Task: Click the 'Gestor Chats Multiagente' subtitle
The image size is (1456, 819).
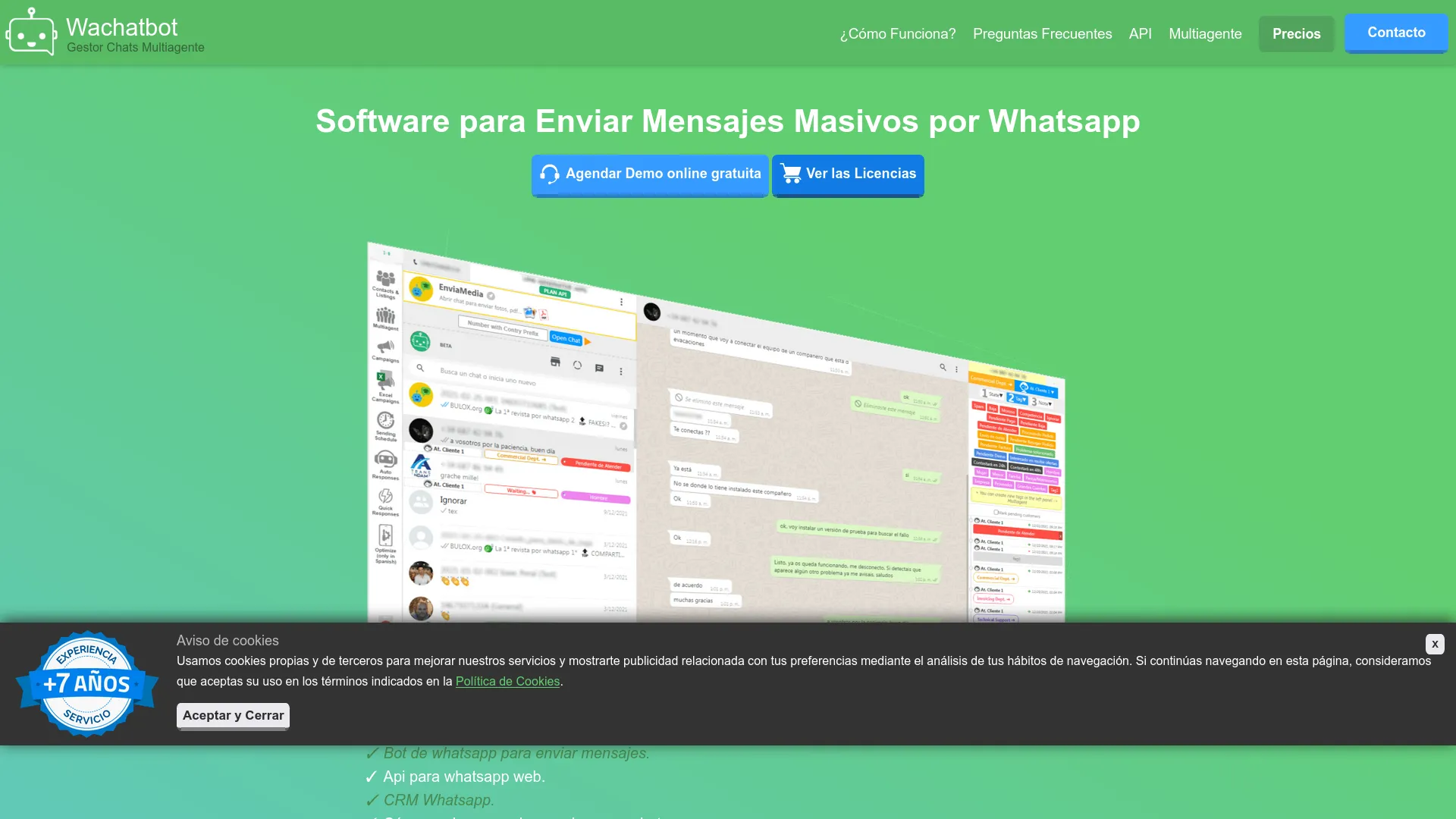Action: (x=136, y=48)
